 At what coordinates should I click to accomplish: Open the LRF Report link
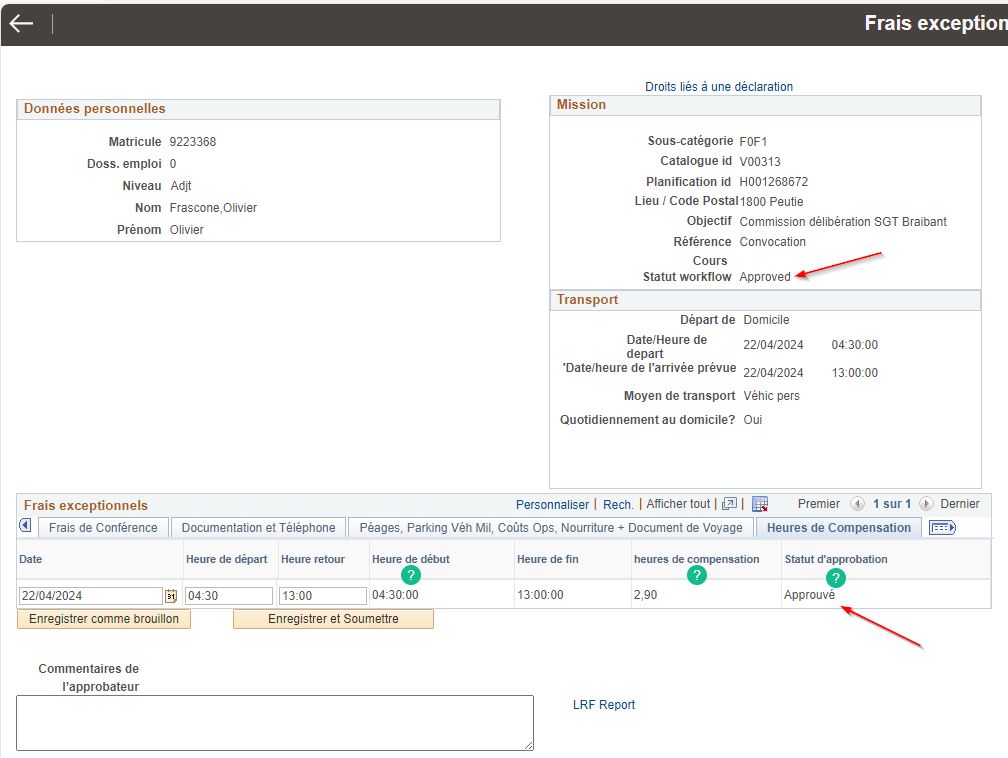pyautogui.click(x=604, y=705)
